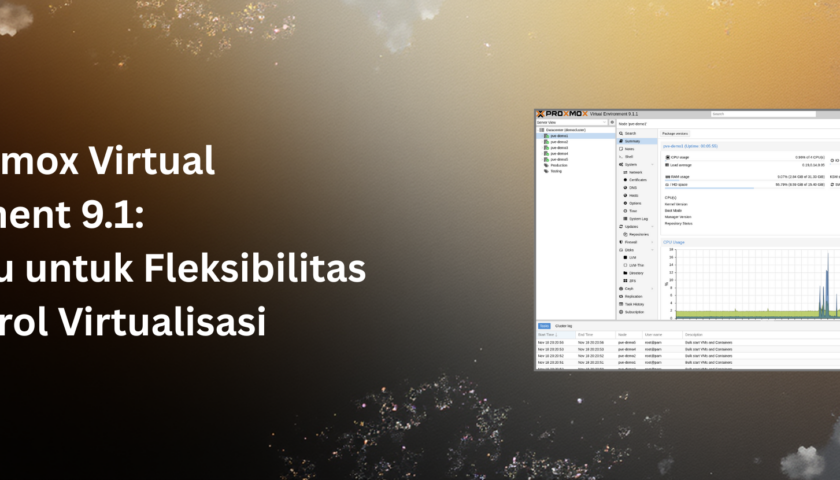This screenshot has height=480, width=840.
Task: Open the Server View dropdown
Action: pos(572,123)
